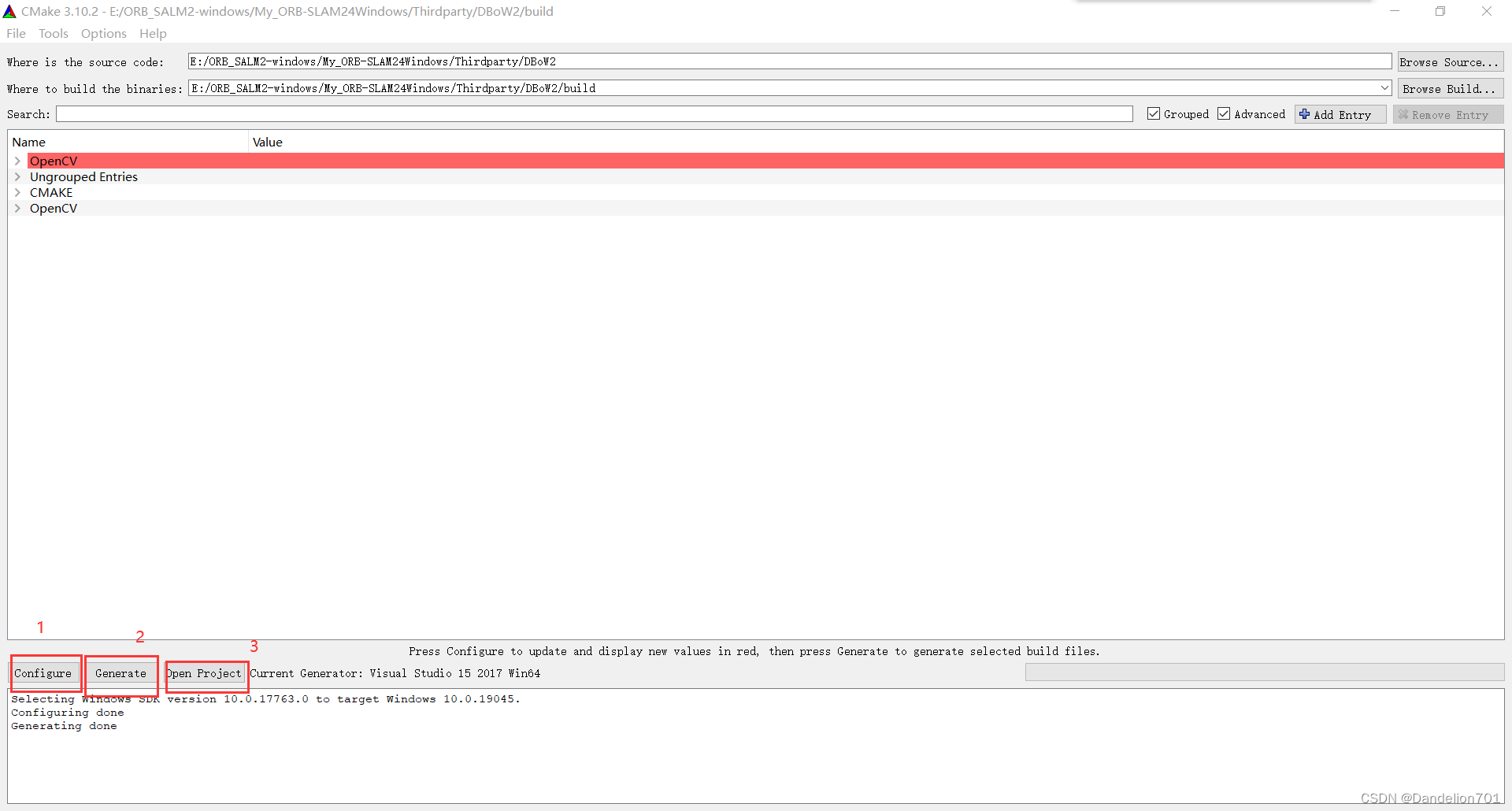Open the build binaries path dropdown
The image size is (1512, 811).
1384,87
